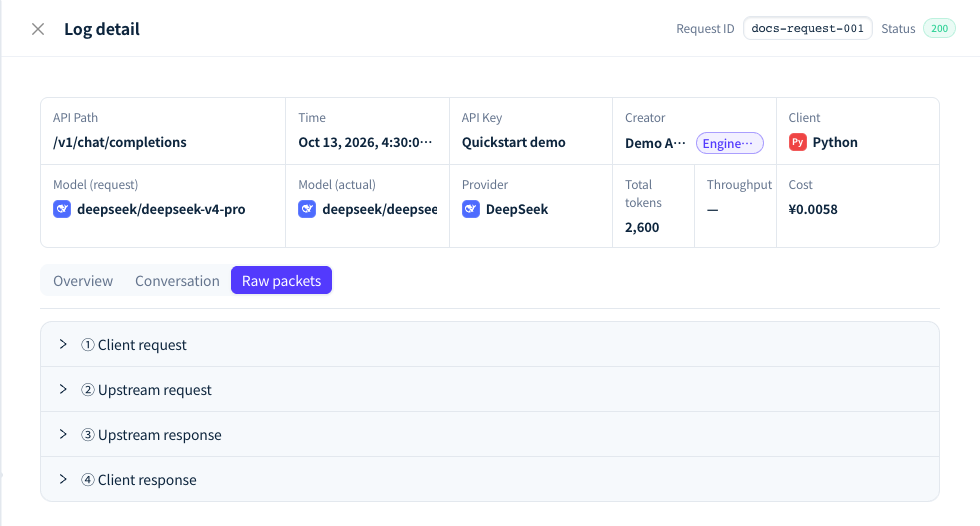
Task: Click the ④ Client response row label
Action: [x=139, y=480]
